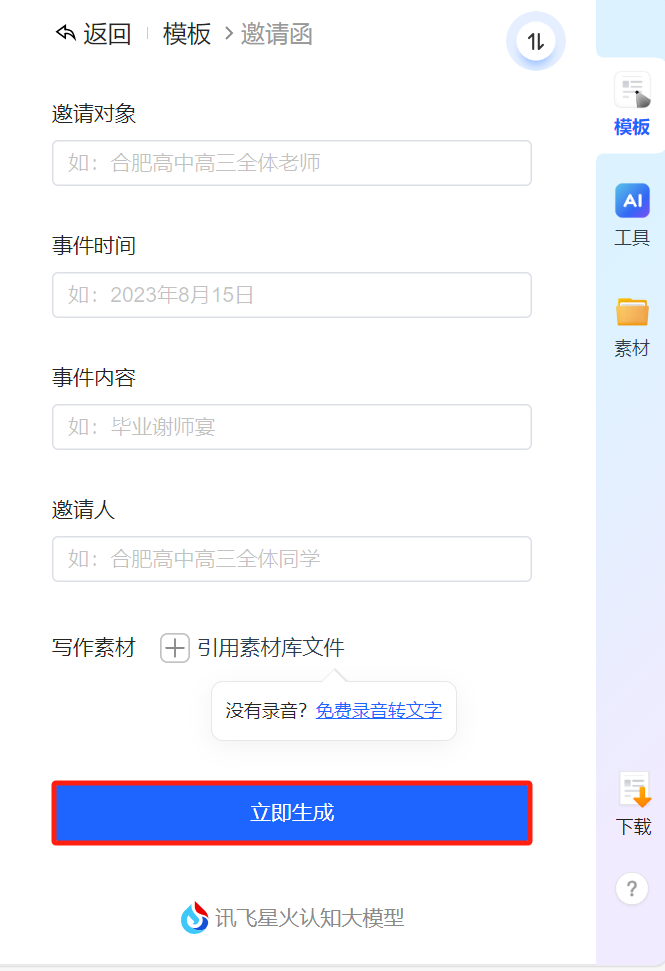
Task: Click the 讯飞星火认知大模型 footer text
Action: pos(310,918)
